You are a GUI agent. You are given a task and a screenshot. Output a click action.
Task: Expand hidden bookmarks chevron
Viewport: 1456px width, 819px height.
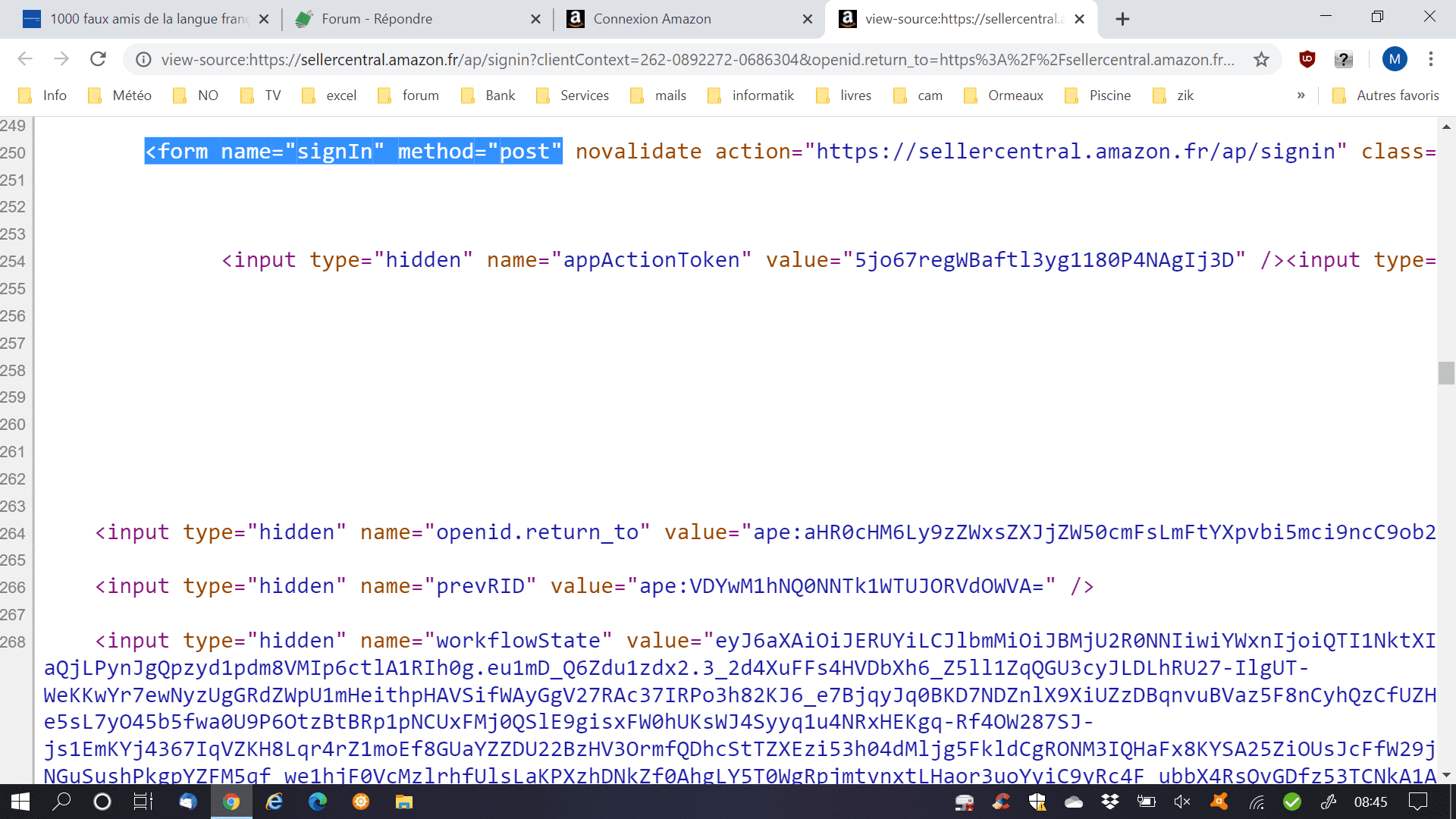pos(1301,96)
